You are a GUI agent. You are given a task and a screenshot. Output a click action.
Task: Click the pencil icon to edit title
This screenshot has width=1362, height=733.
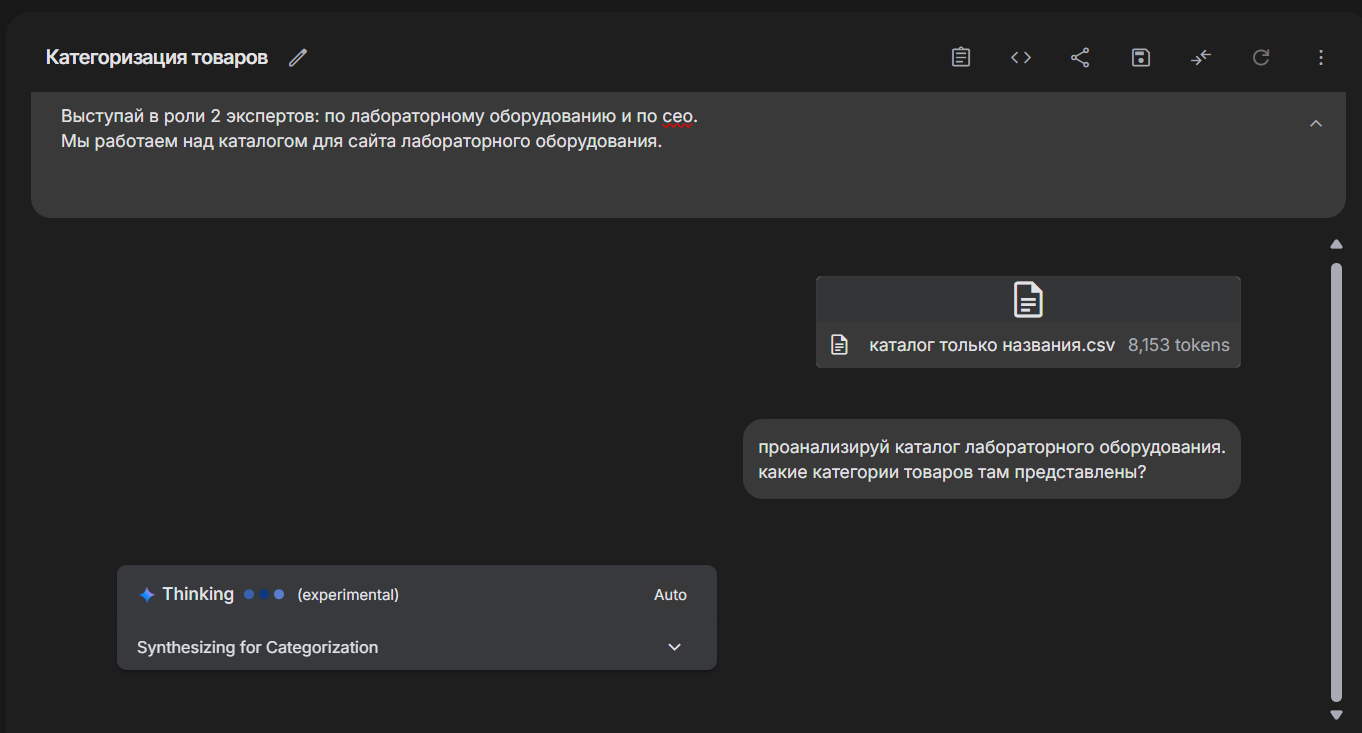tap(297, 58)
